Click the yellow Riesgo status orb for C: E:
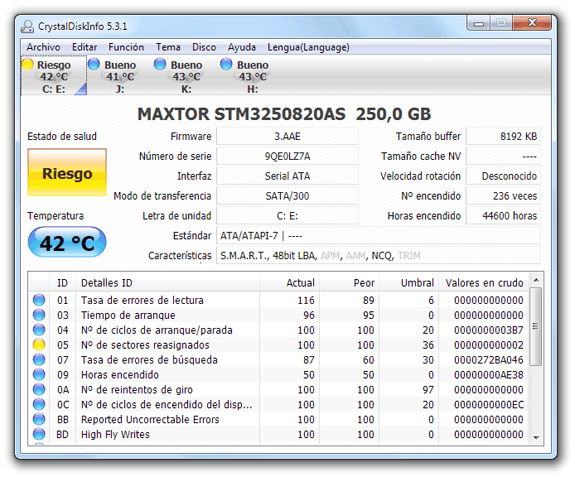575x477 pixels. point(28,64)
